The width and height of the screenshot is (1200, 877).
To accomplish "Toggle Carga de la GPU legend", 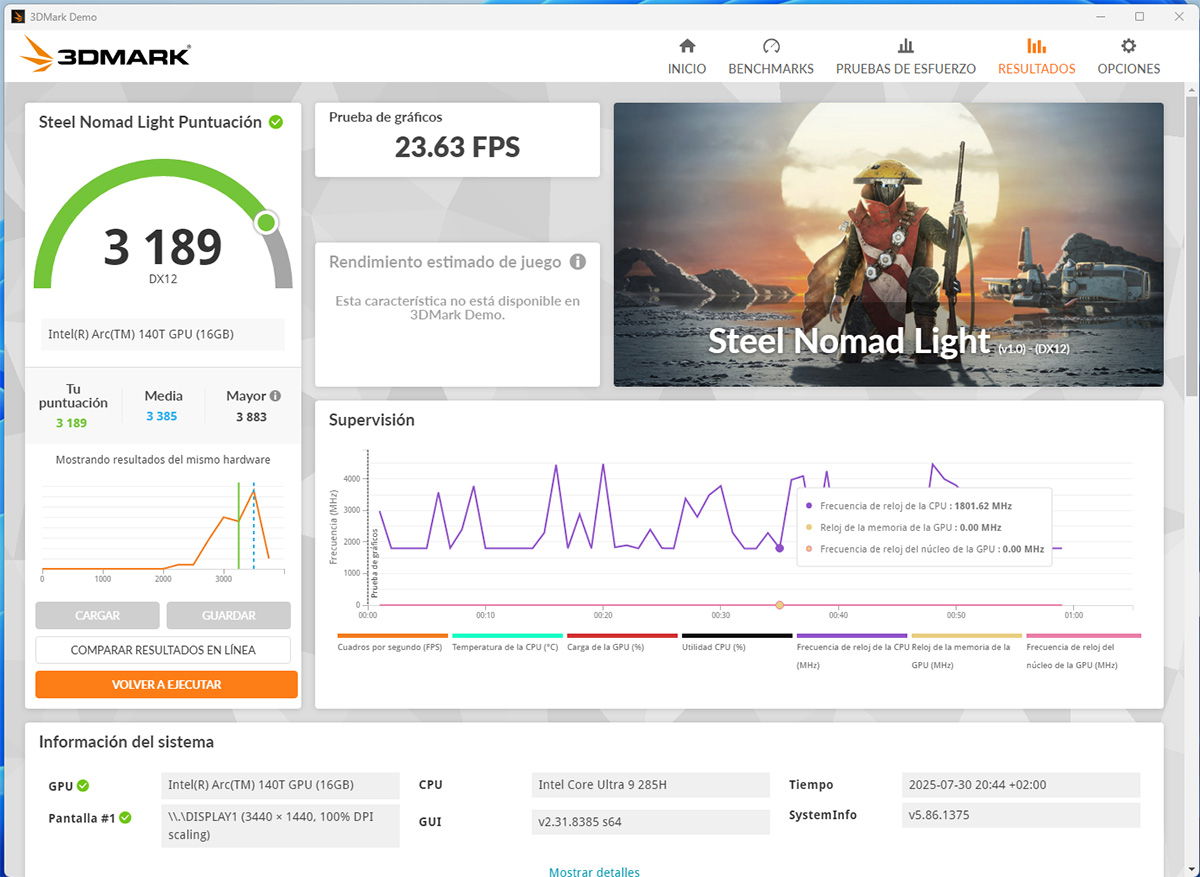I will pyautogui.click(x=622, y=643).
